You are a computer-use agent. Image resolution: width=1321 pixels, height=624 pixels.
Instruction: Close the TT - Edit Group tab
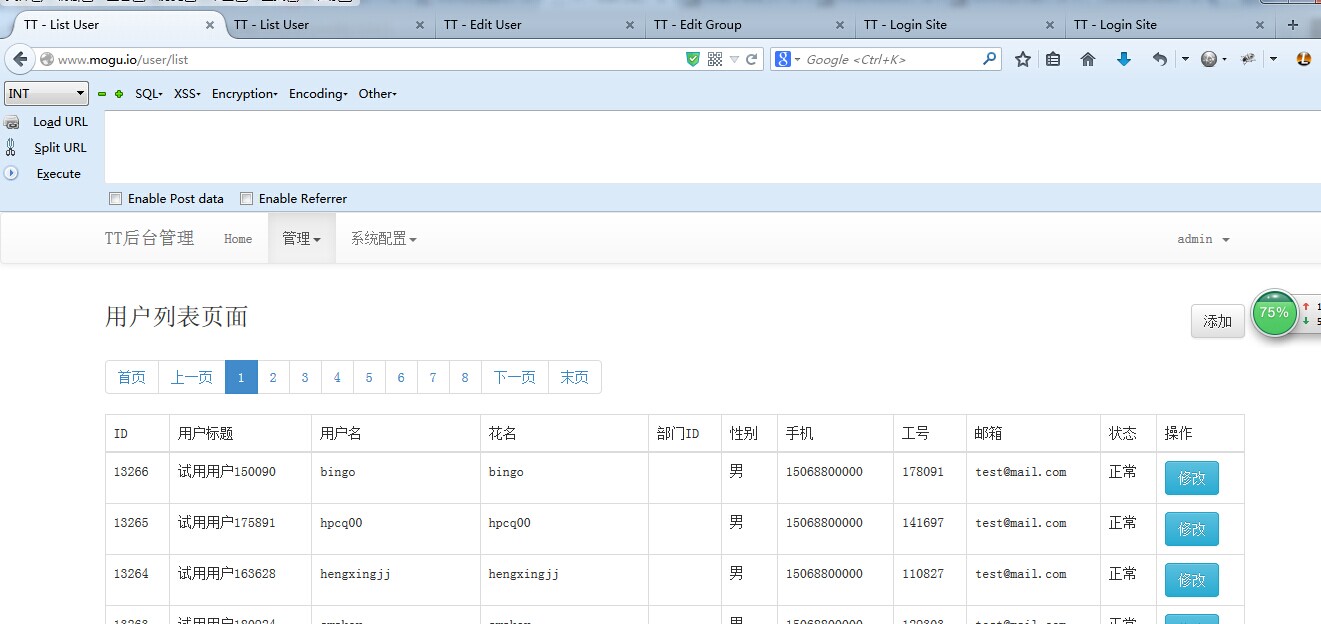coord(840,25)
